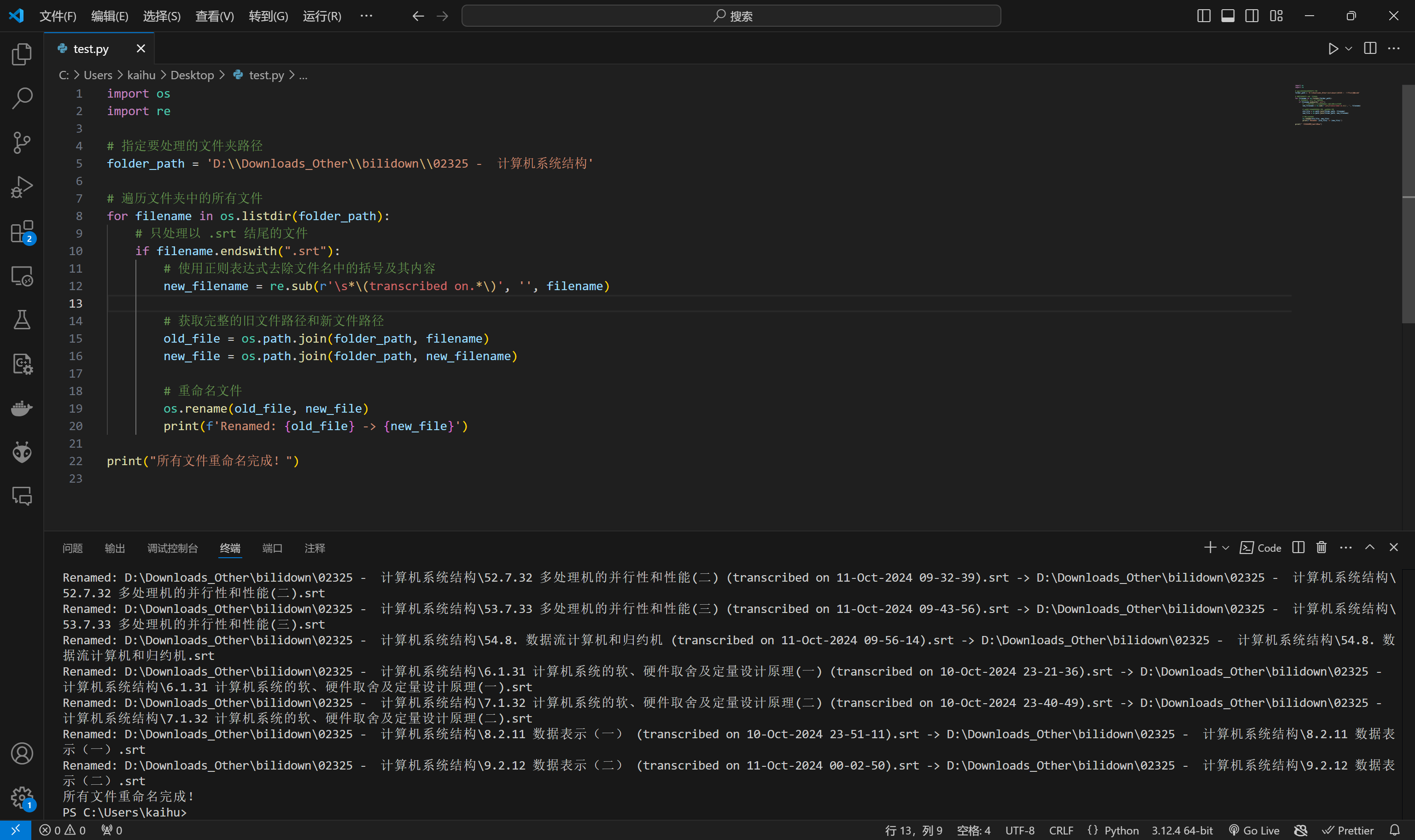Viewport: 1415px width, 840px height.
Task: Toggle the bottom panel layout button
Action: pyautogui.click(x=1228, y=16)
